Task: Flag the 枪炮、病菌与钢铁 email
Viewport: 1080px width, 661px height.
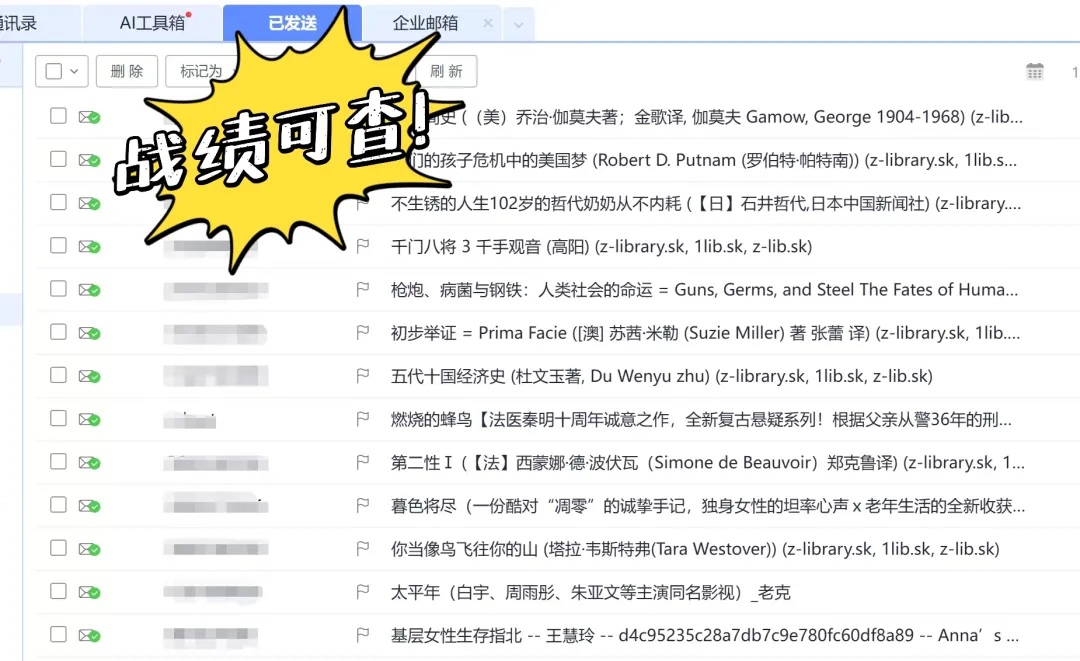Action: point(363,289)
